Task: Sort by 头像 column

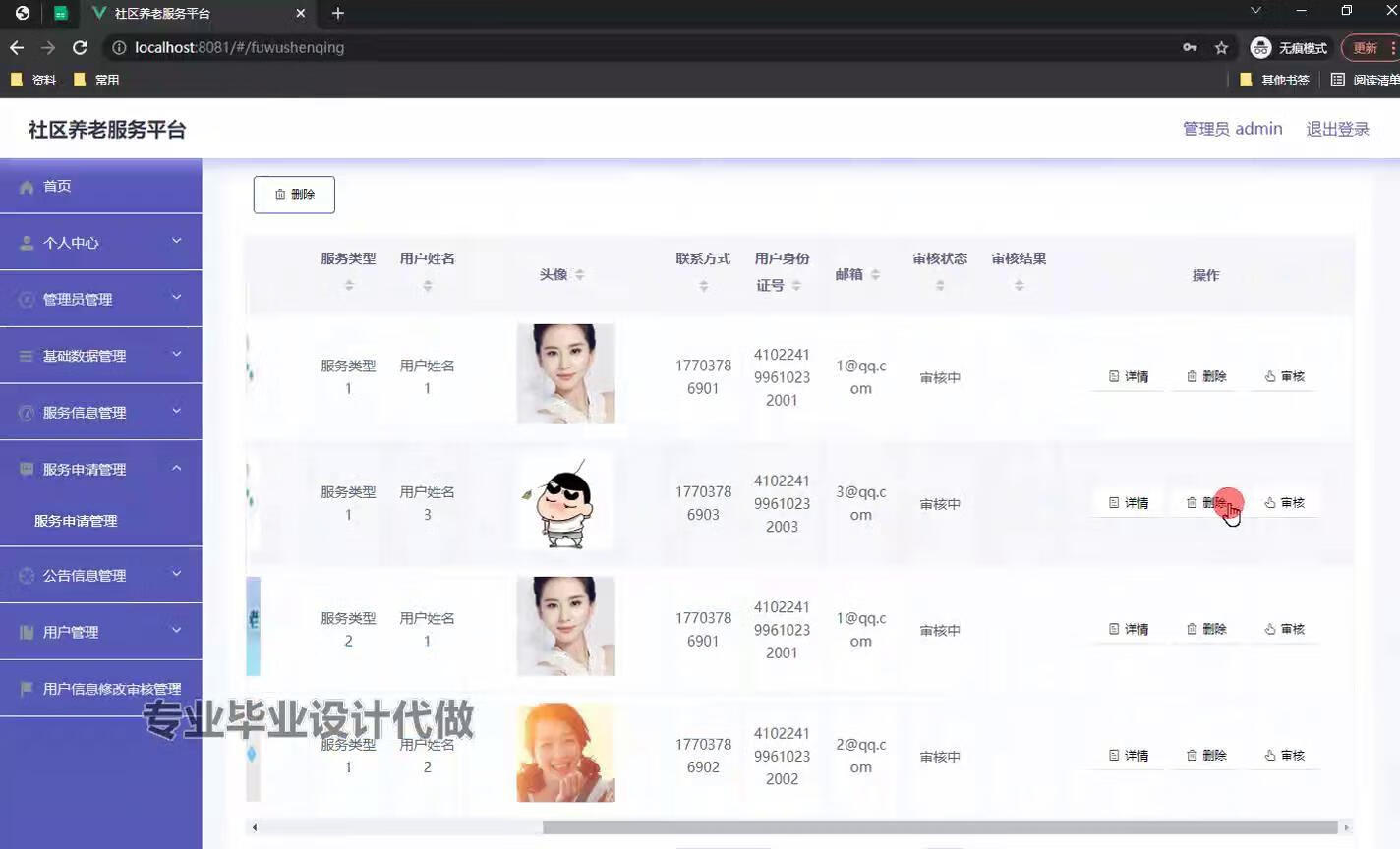Action: 580,274
